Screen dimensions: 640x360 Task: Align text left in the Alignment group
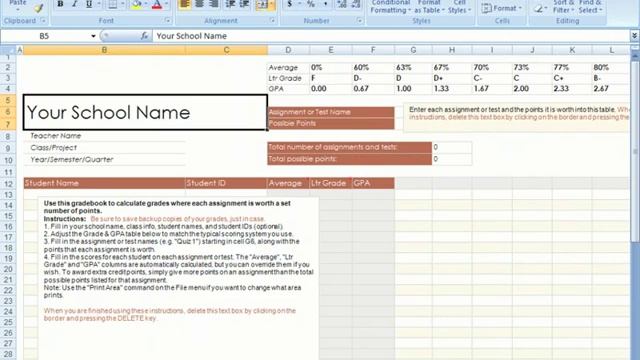pyautogui.click(x=184, y=4)
